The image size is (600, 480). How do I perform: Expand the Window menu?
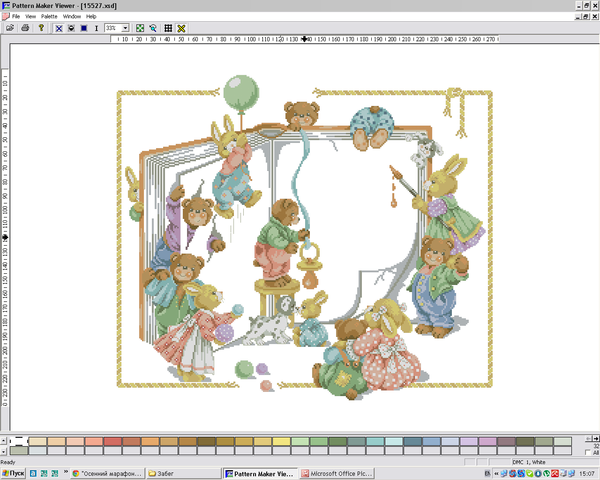(x=72, y=17)
